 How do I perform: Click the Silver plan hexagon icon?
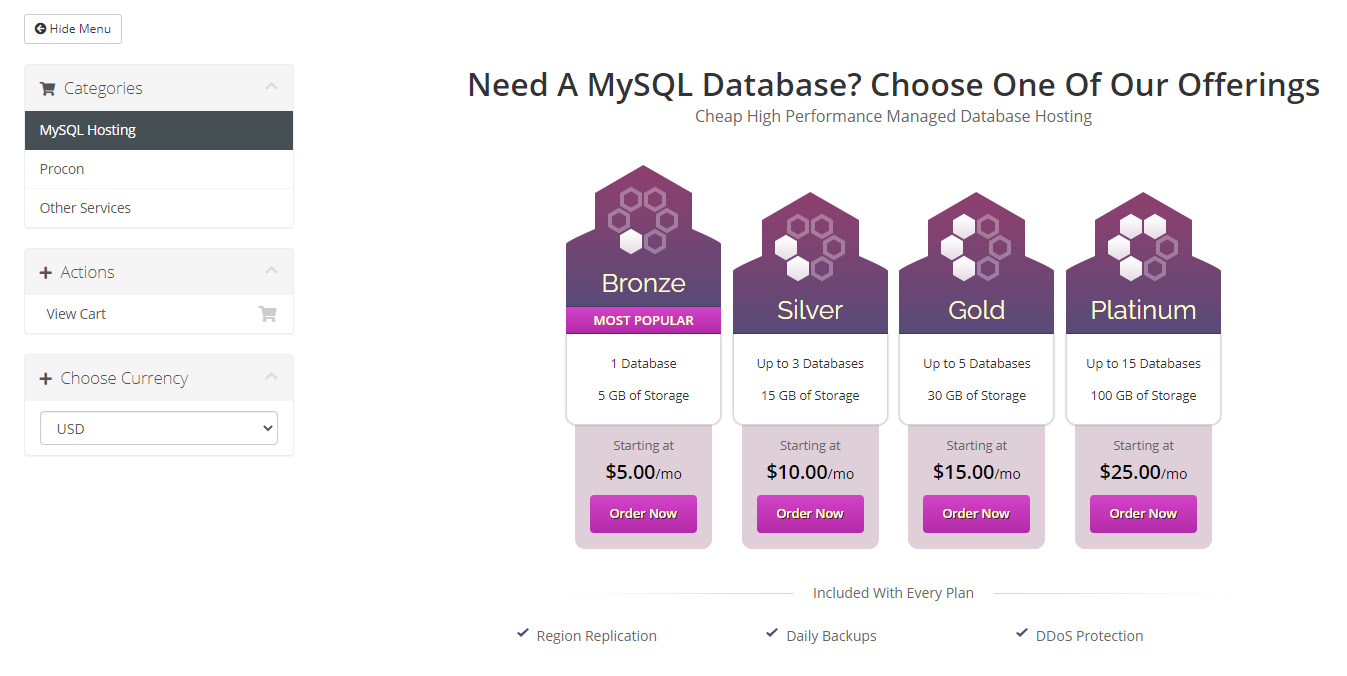[810, 246]
